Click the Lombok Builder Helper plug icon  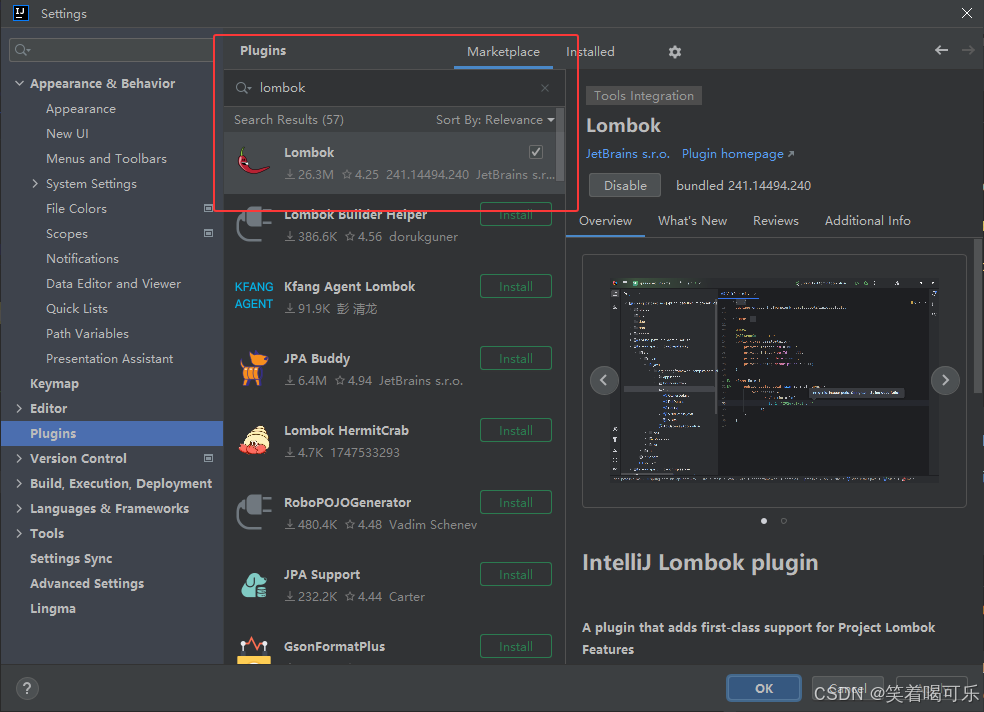[254, 225]
